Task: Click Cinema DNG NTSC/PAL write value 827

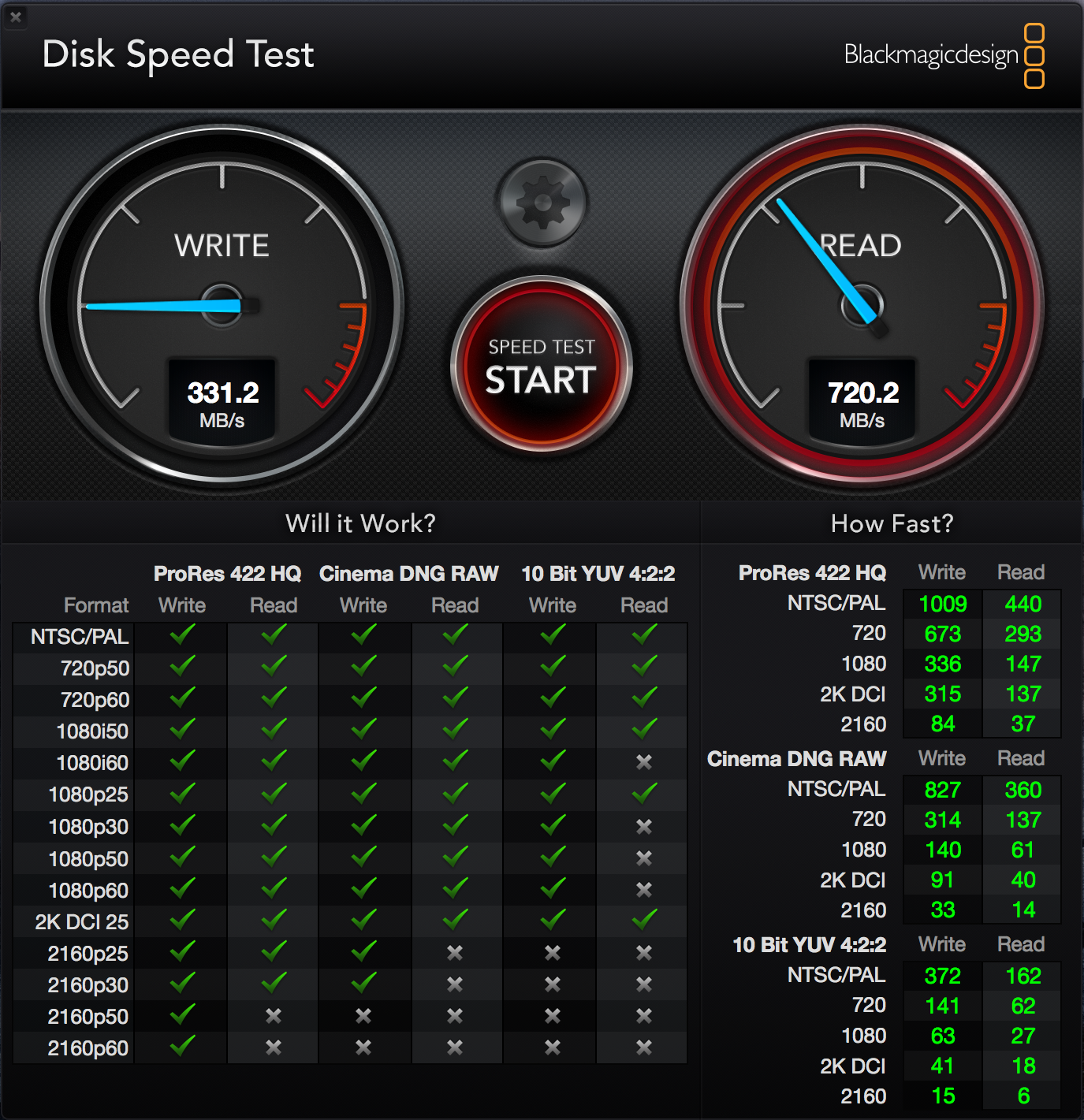Action: (943, 790)
